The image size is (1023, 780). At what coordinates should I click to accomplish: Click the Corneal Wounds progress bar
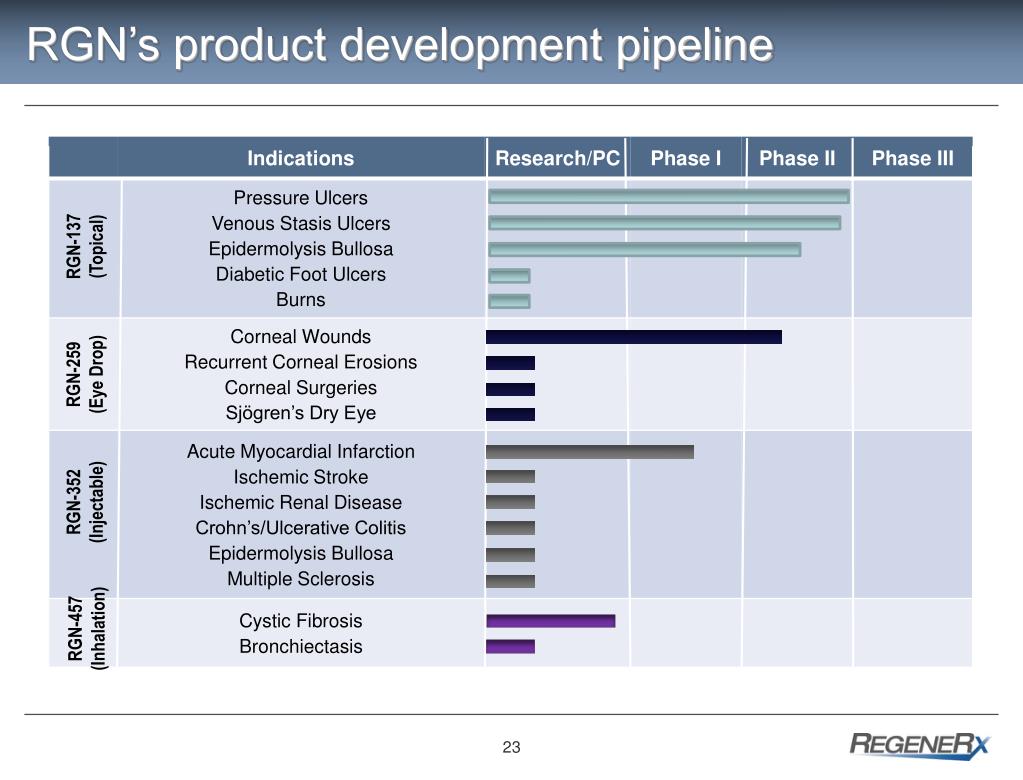click(634, 337)
